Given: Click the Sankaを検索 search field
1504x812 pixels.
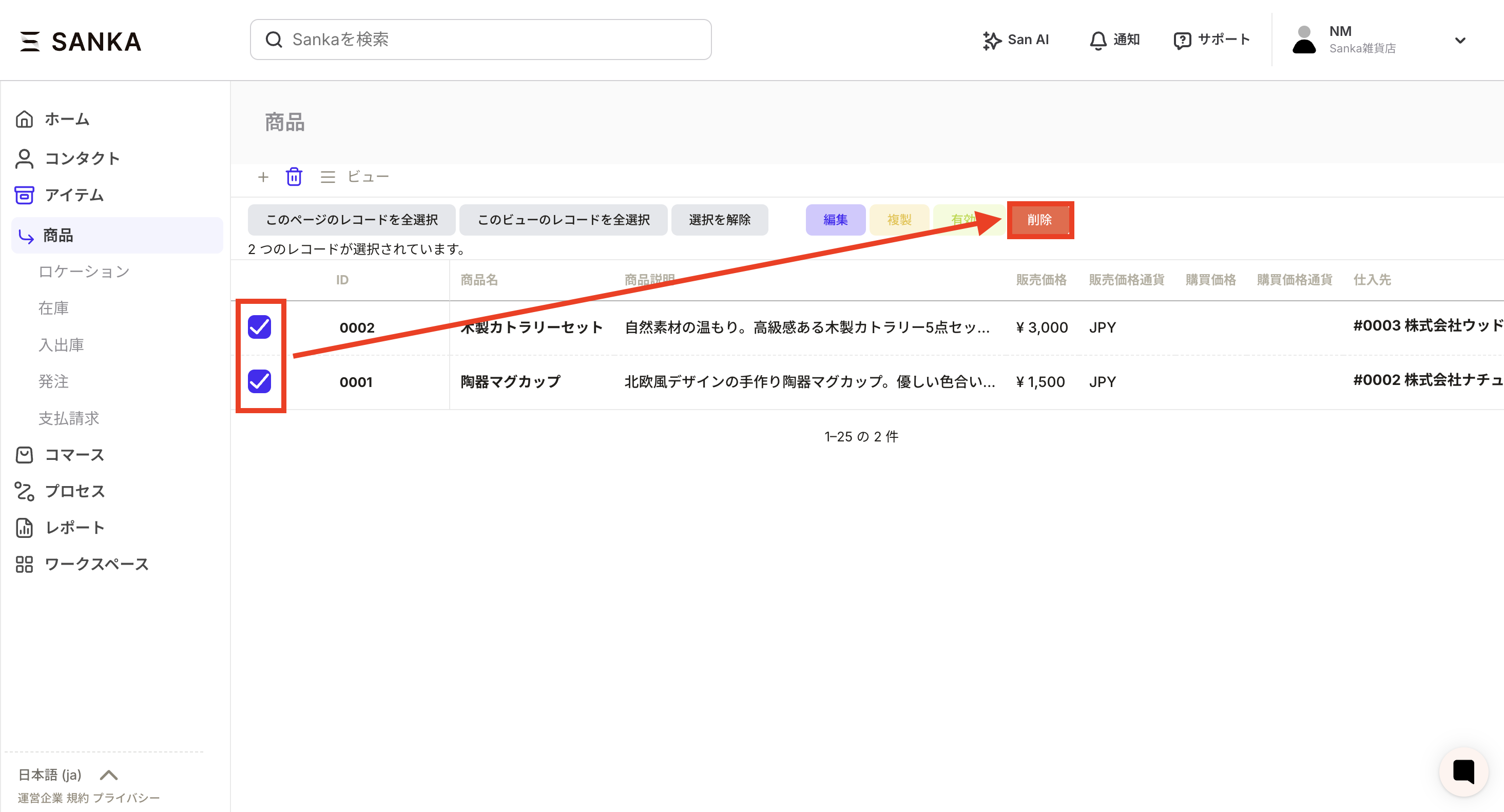Looking at the screenshot, I should click(480, 40).
